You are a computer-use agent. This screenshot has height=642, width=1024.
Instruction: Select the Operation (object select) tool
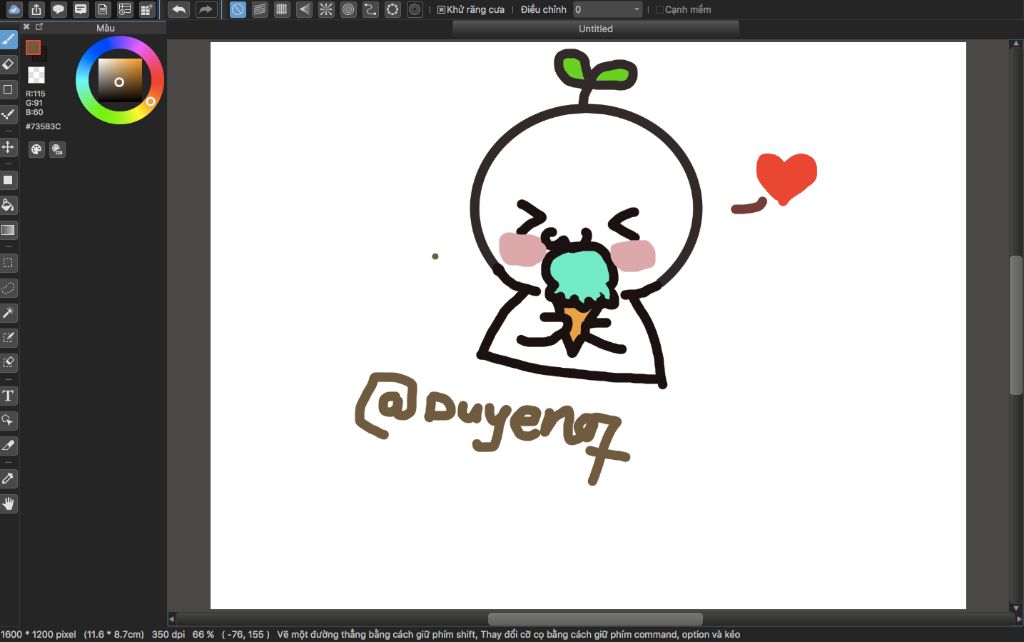8,420
